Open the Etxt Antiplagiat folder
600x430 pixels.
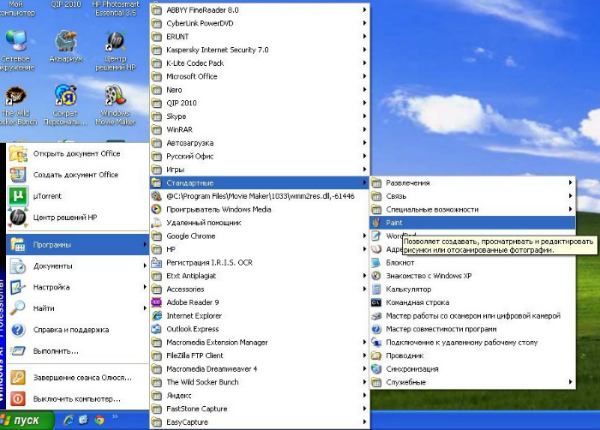(259, 276)
